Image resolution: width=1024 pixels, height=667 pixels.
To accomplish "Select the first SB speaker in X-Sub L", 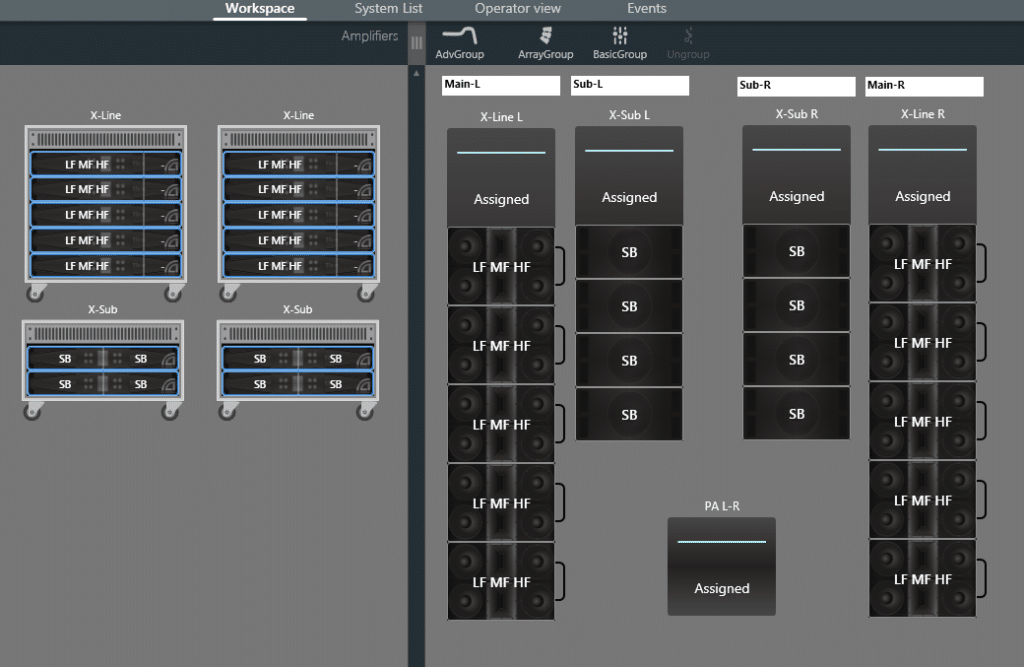I will point(629,252).
